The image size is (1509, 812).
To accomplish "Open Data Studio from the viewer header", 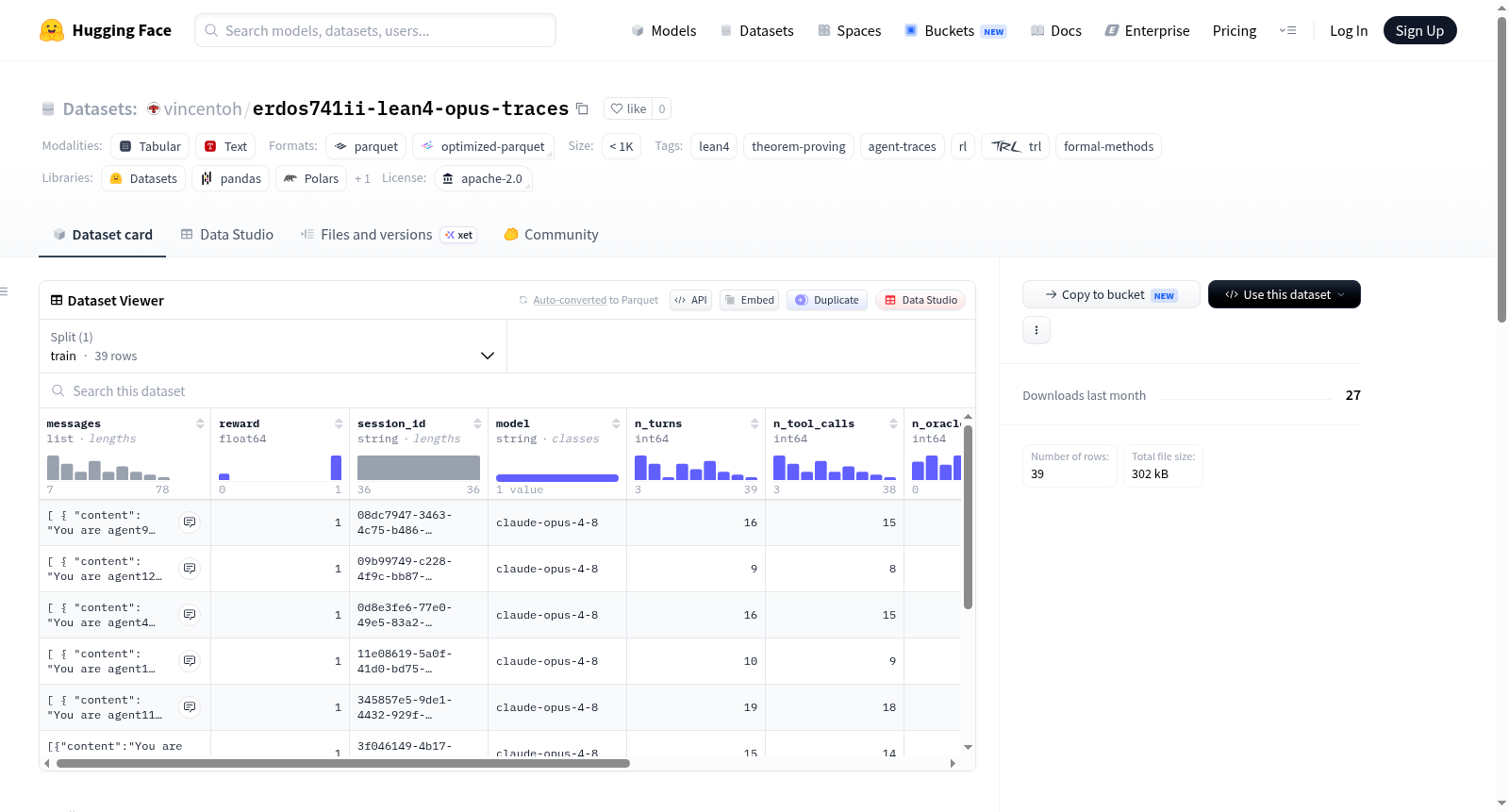I will point(920,300).
